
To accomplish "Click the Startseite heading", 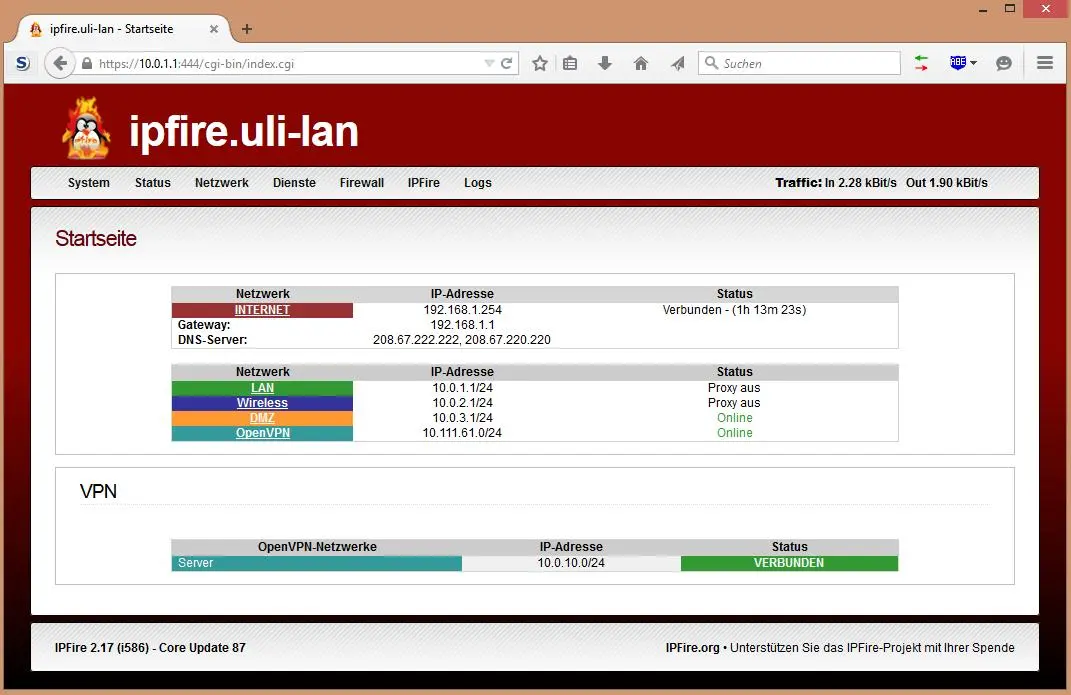I will click(96, 238).
